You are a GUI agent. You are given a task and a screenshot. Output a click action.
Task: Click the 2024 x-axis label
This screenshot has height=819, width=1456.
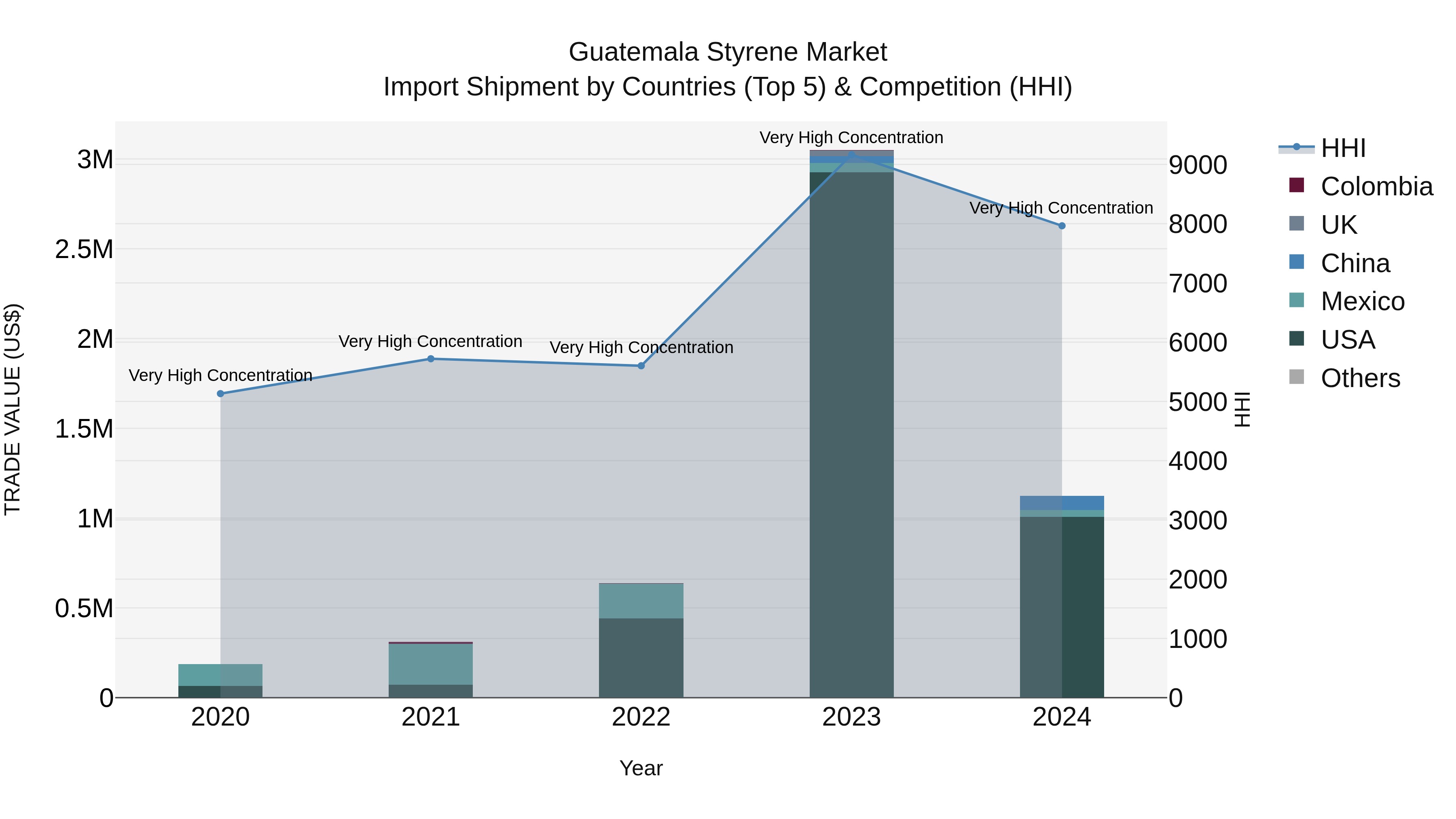point(1062,717)
